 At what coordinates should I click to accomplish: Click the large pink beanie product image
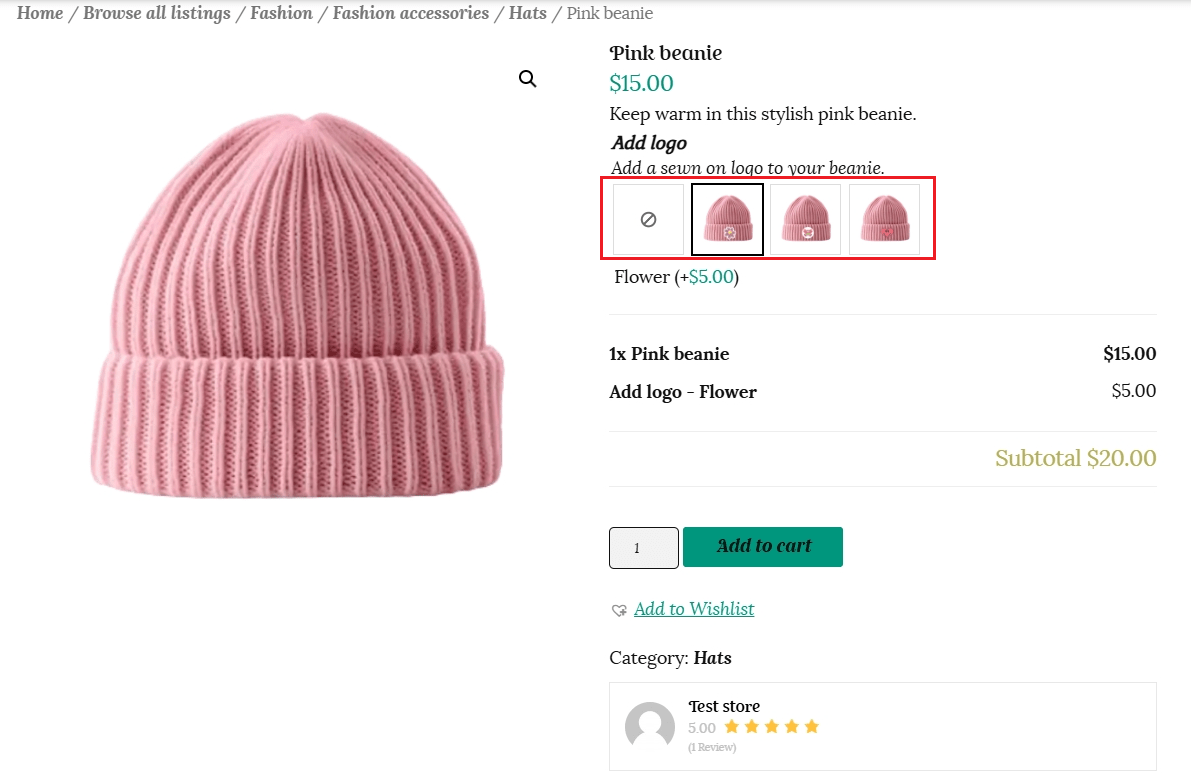click(298, 305)
